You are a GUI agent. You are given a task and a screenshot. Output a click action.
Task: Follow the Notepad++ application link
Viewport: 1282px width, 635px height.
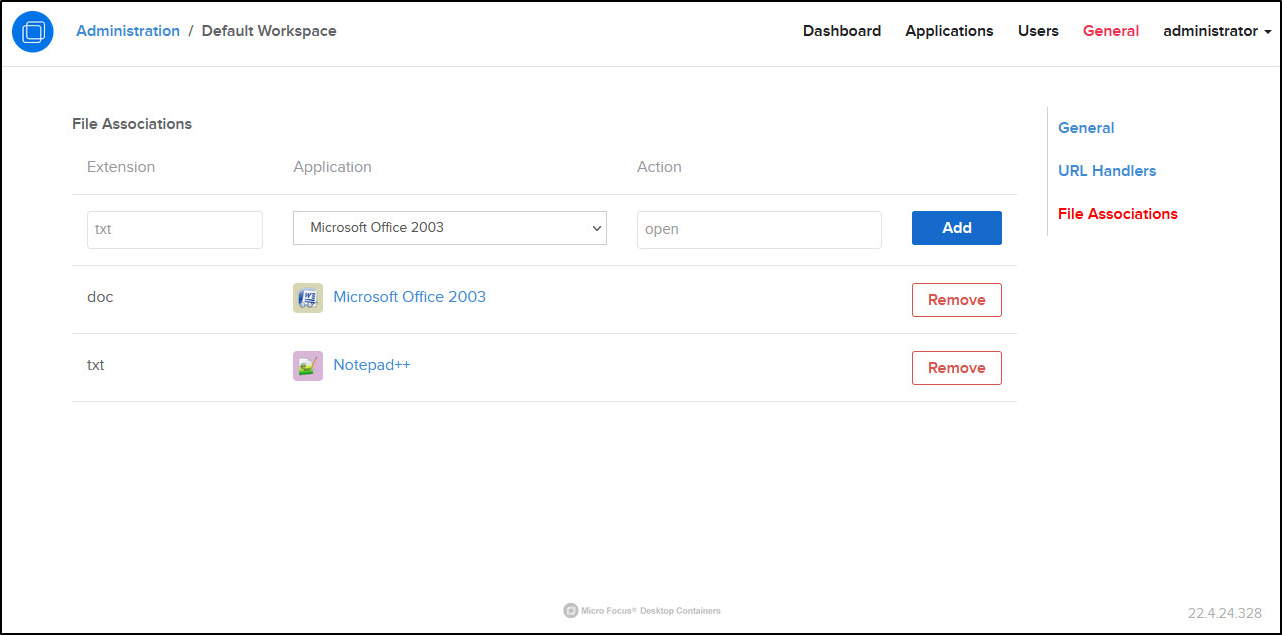tap(372, 365)
